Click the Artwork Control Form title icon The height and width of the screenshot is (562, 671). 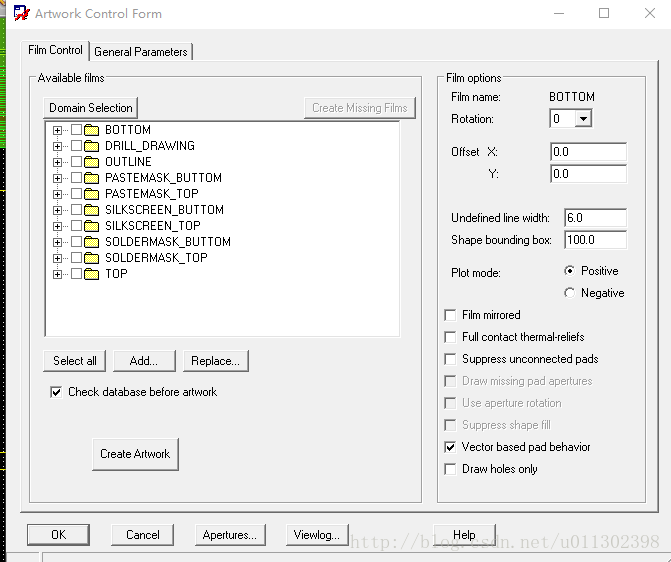18,14
